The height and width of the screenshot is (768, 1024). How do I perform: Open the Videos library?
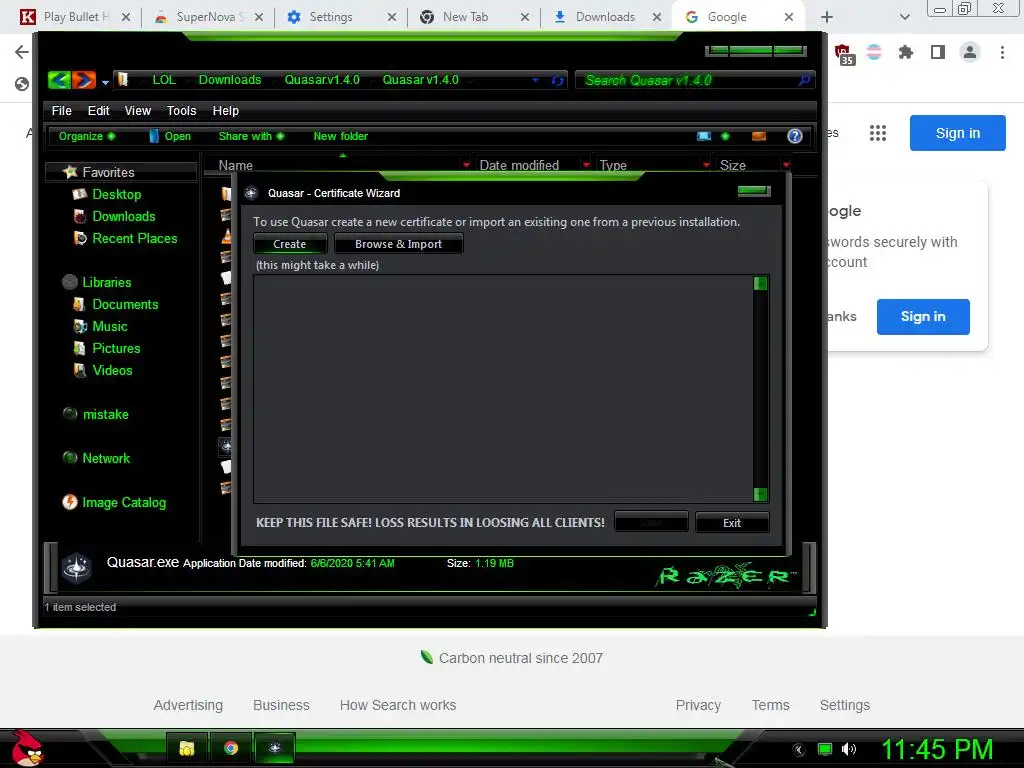112,370
